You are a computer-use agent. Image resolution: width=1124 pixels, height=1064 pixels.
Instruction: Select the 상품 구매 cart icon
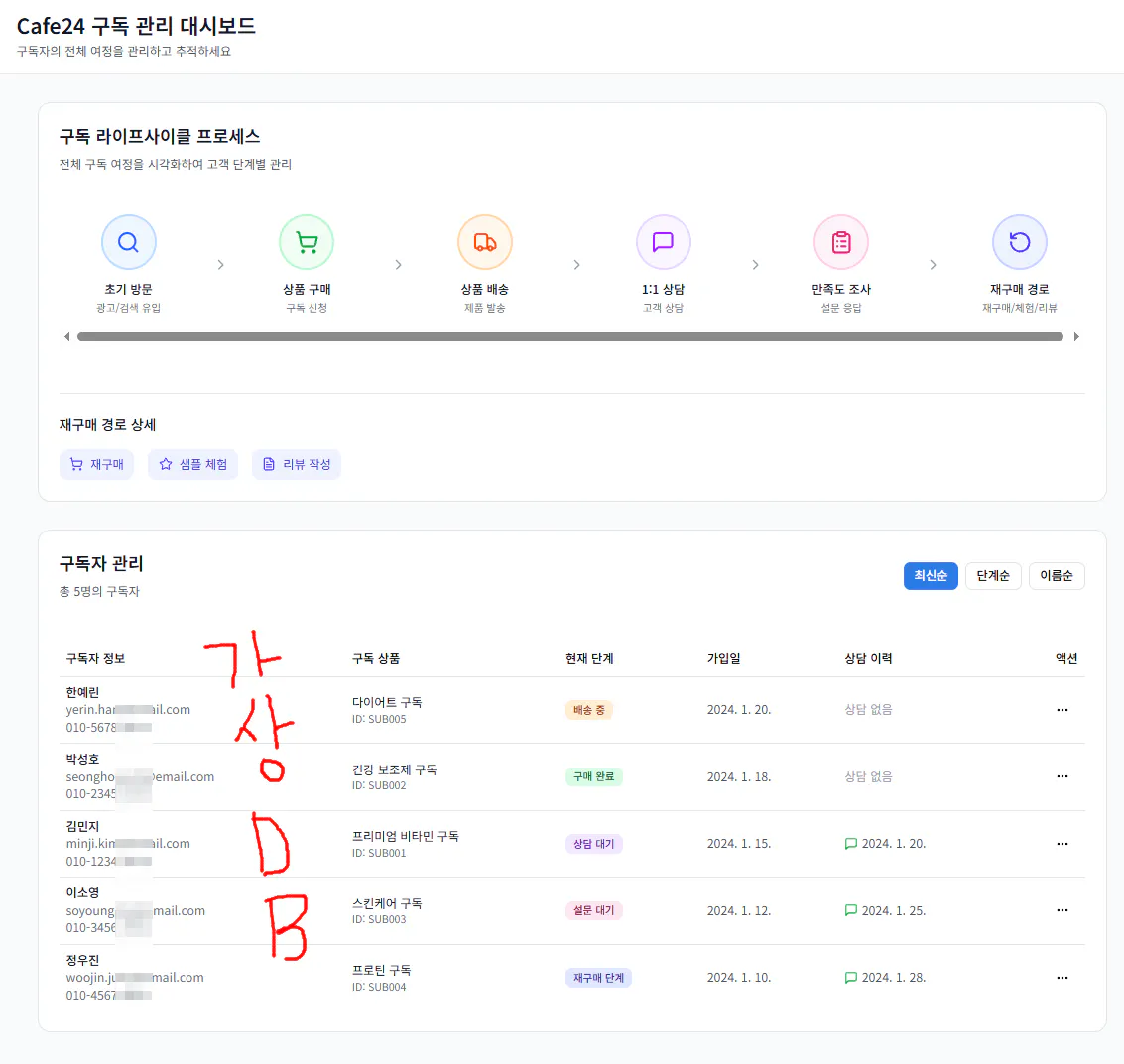[x=307, y=241]
